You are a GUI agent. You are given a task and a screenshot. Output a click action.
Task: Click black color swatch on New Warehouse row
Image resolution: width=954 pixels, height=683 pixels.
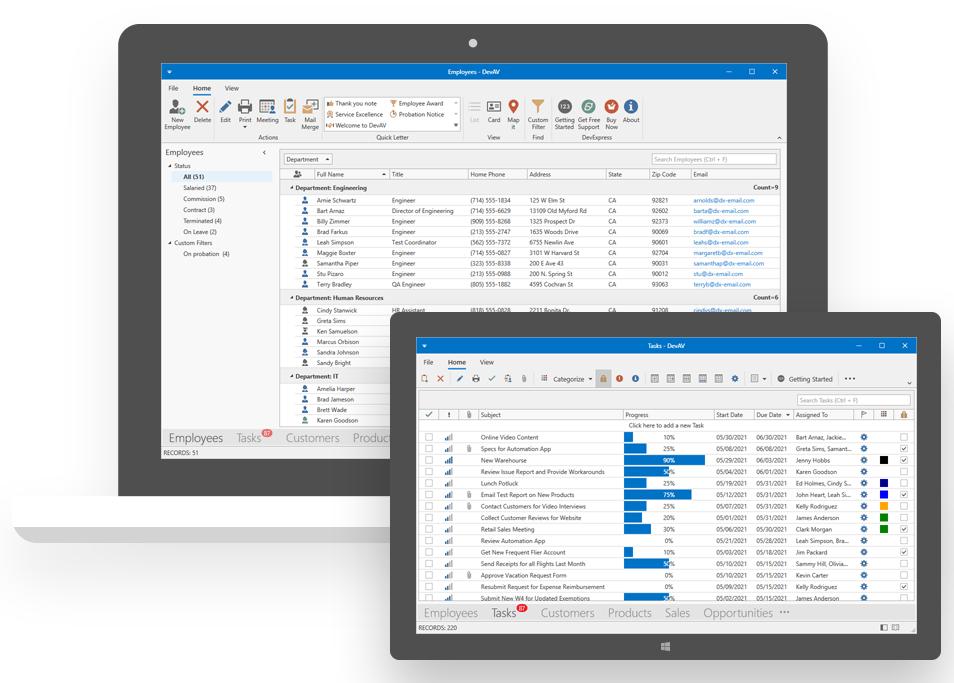pos(883,460)
